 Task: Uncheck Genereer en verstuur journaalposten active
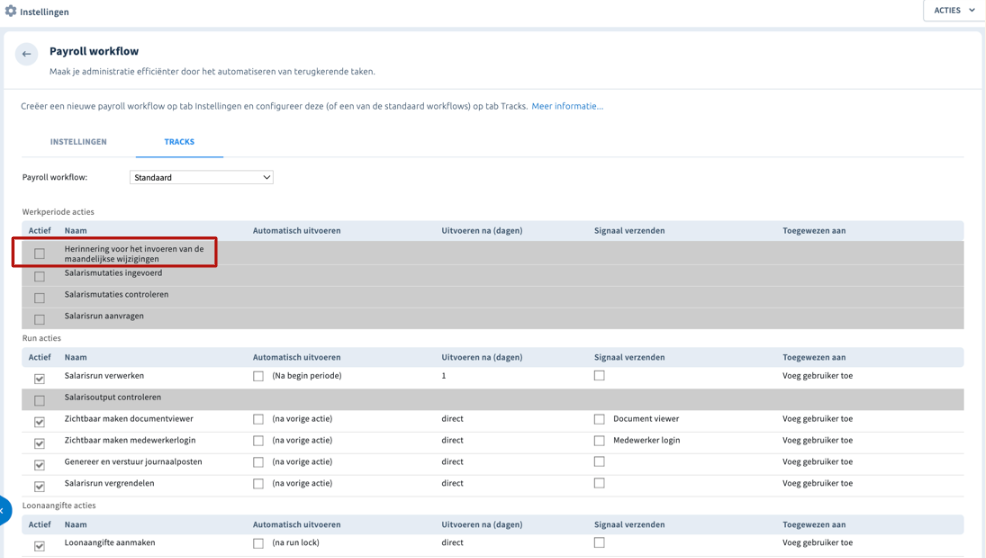[40, 465]
